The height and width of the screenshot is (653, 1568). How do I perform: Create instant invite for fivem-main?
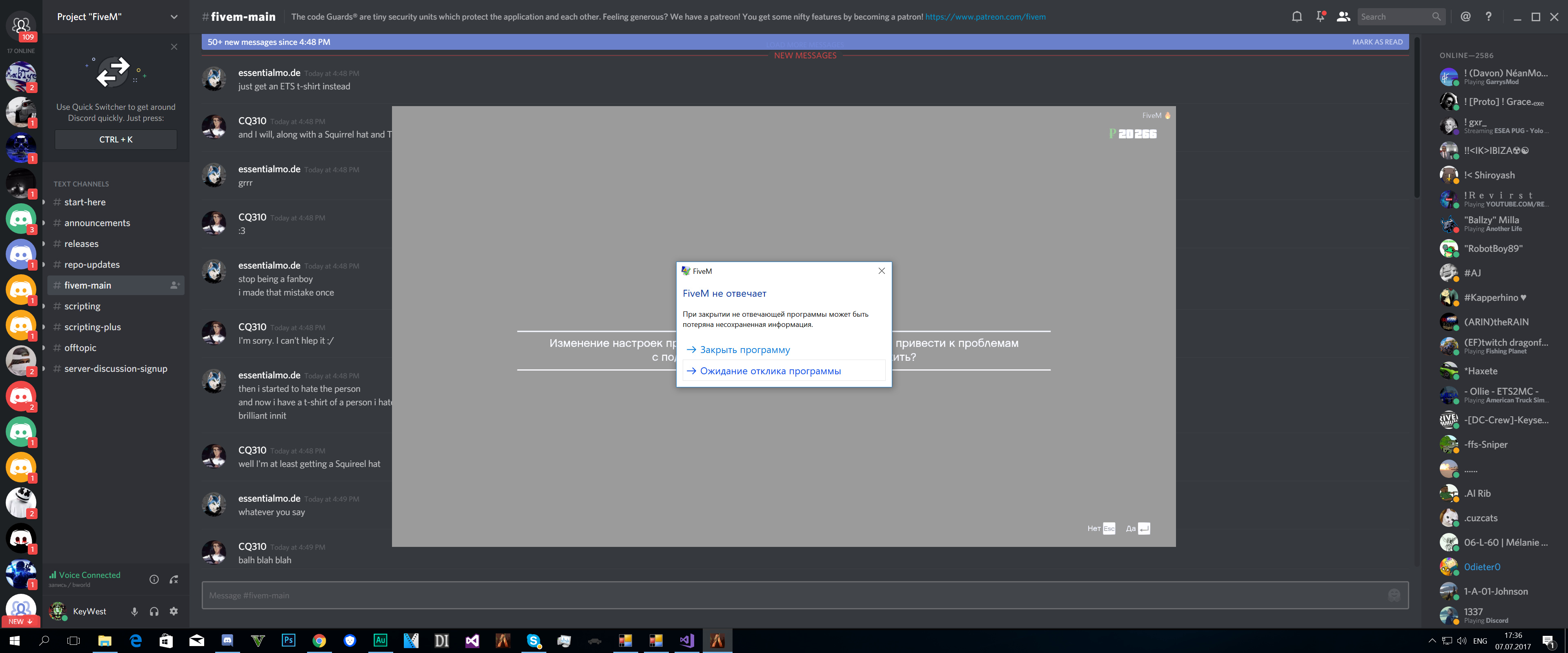tap(175, 285)
